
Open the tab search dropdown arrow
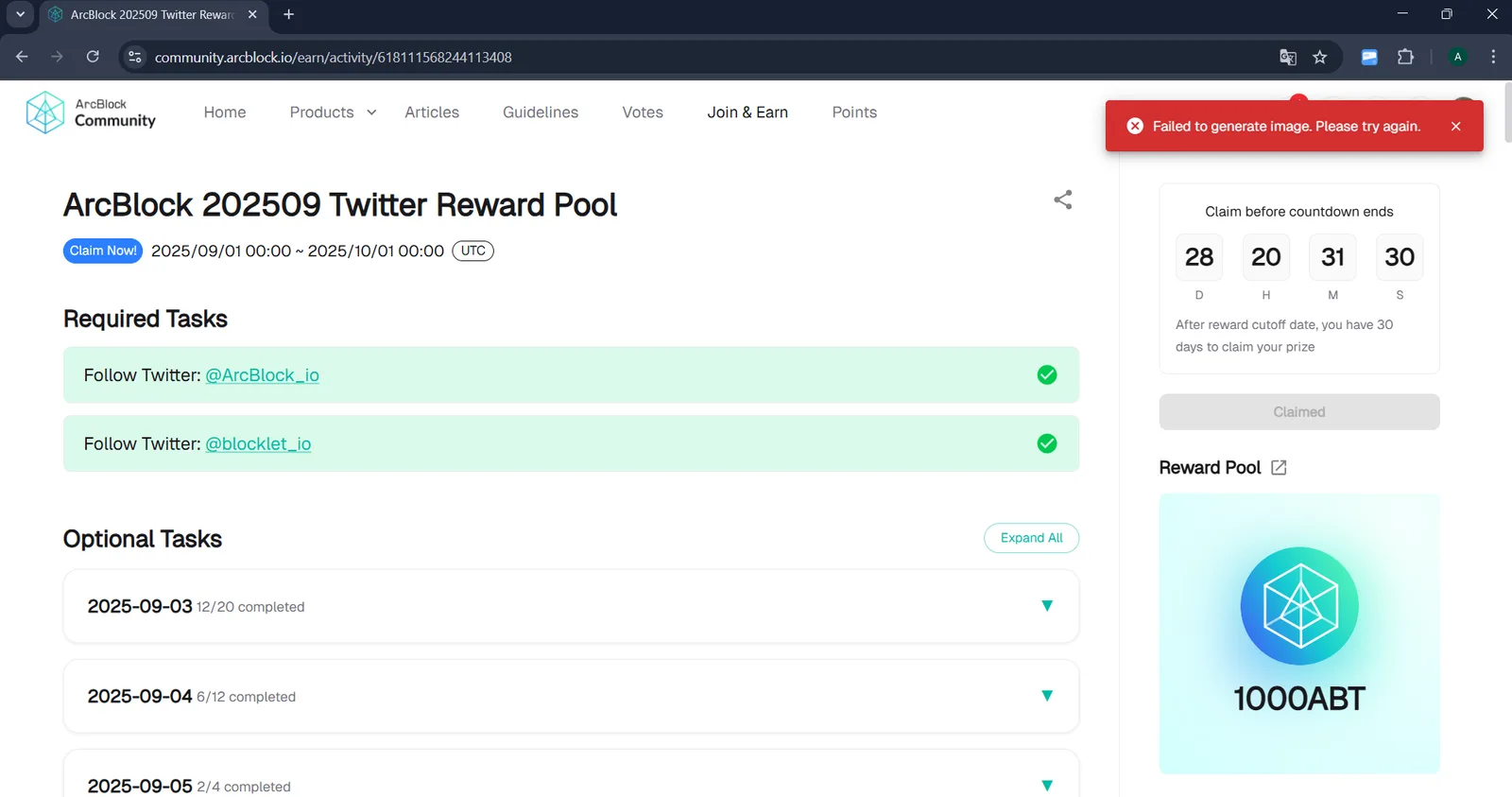(20, 14)
